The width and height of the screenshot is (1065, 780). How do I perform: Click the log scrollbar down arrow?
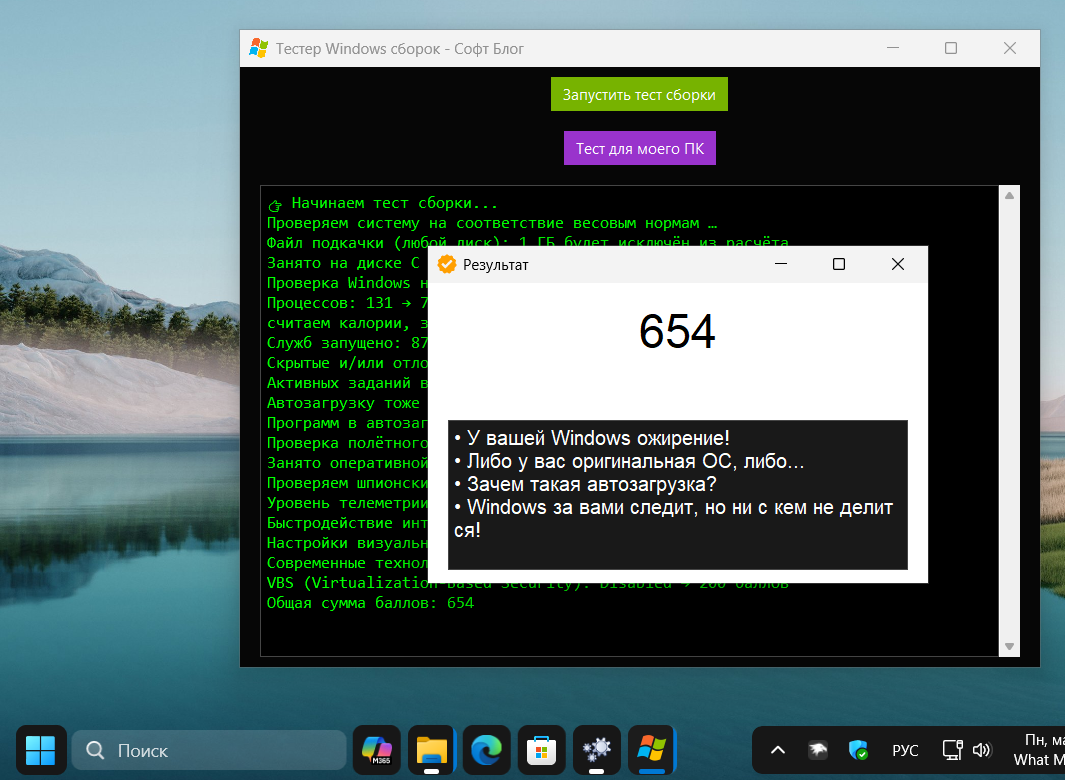(1009, 646)
